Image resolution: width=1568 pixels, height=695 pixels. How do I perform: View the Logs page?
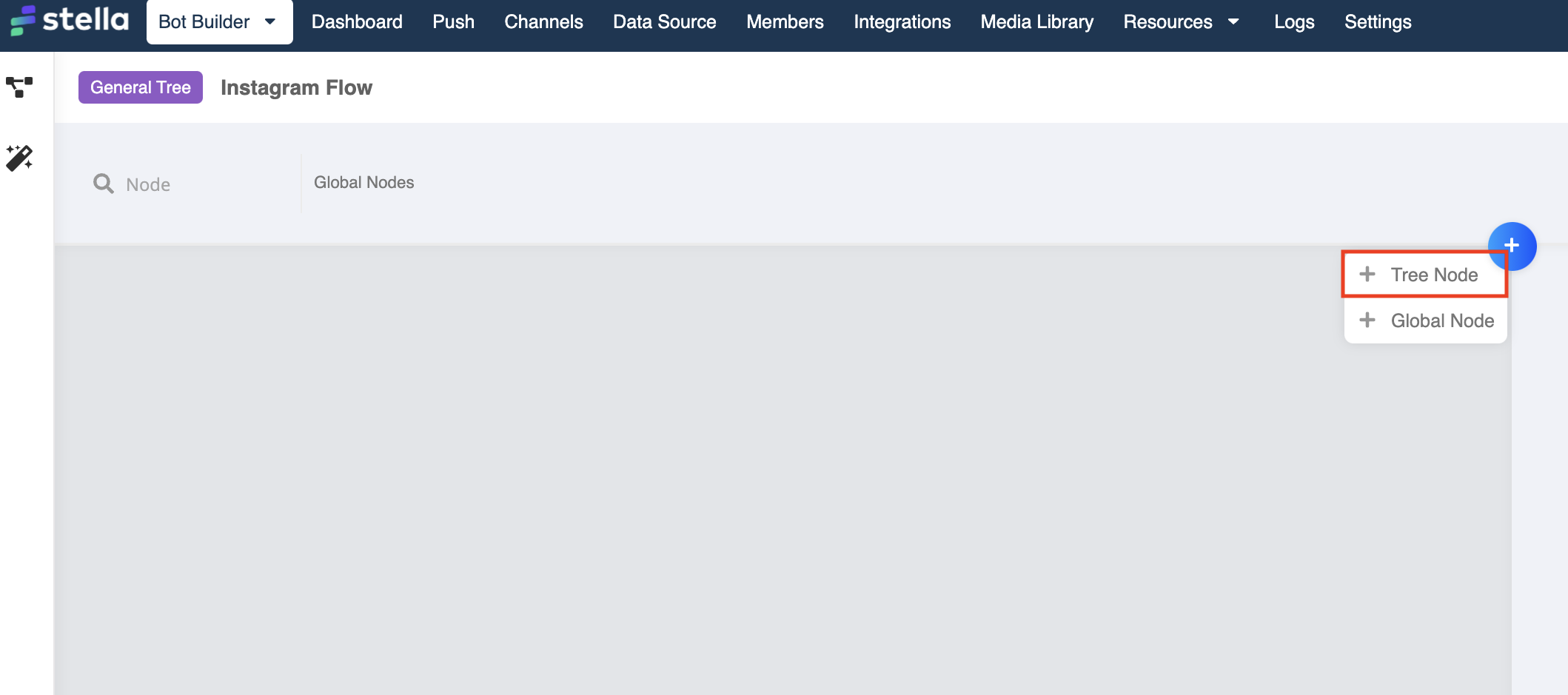coord(1294,21)
